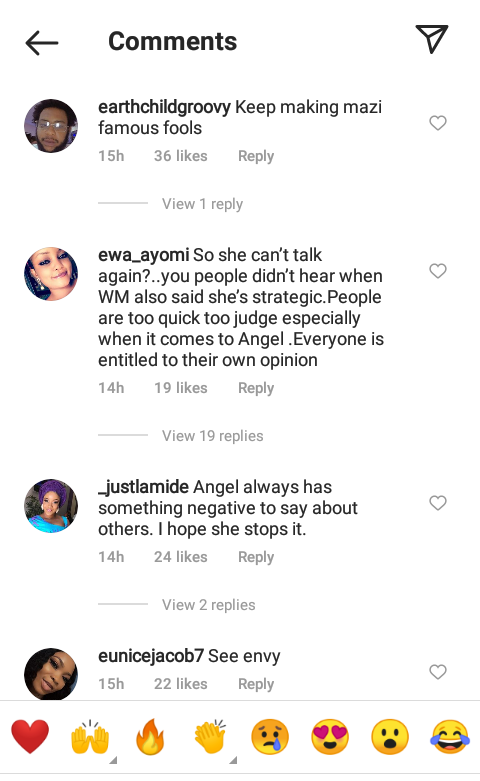Expand View 1 reply under earthchildgroovy
Viewport: 480px width, 781px height.
(202, 204)
